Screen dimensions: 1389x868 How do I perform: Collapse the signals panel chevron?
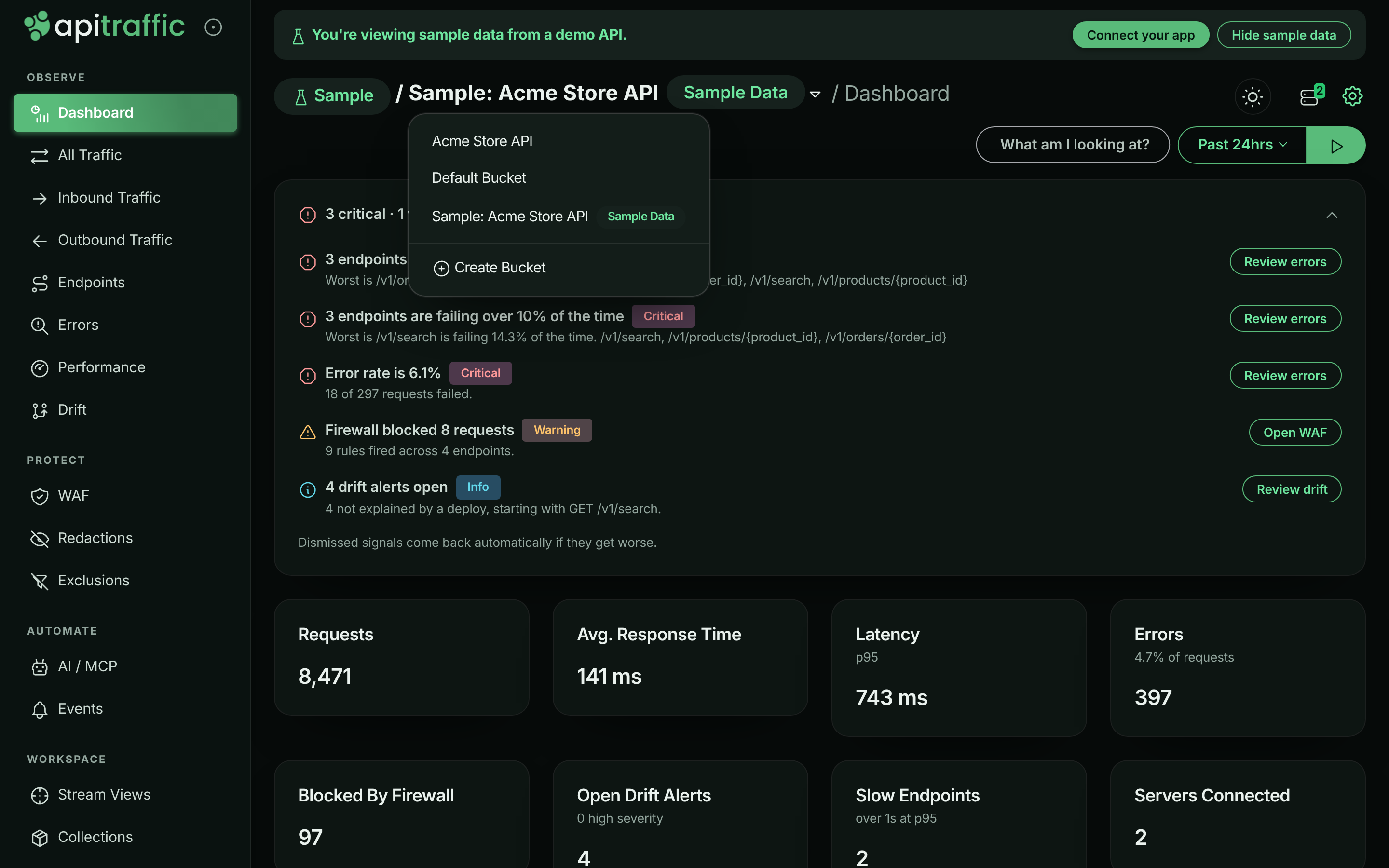pos(1332,215)
